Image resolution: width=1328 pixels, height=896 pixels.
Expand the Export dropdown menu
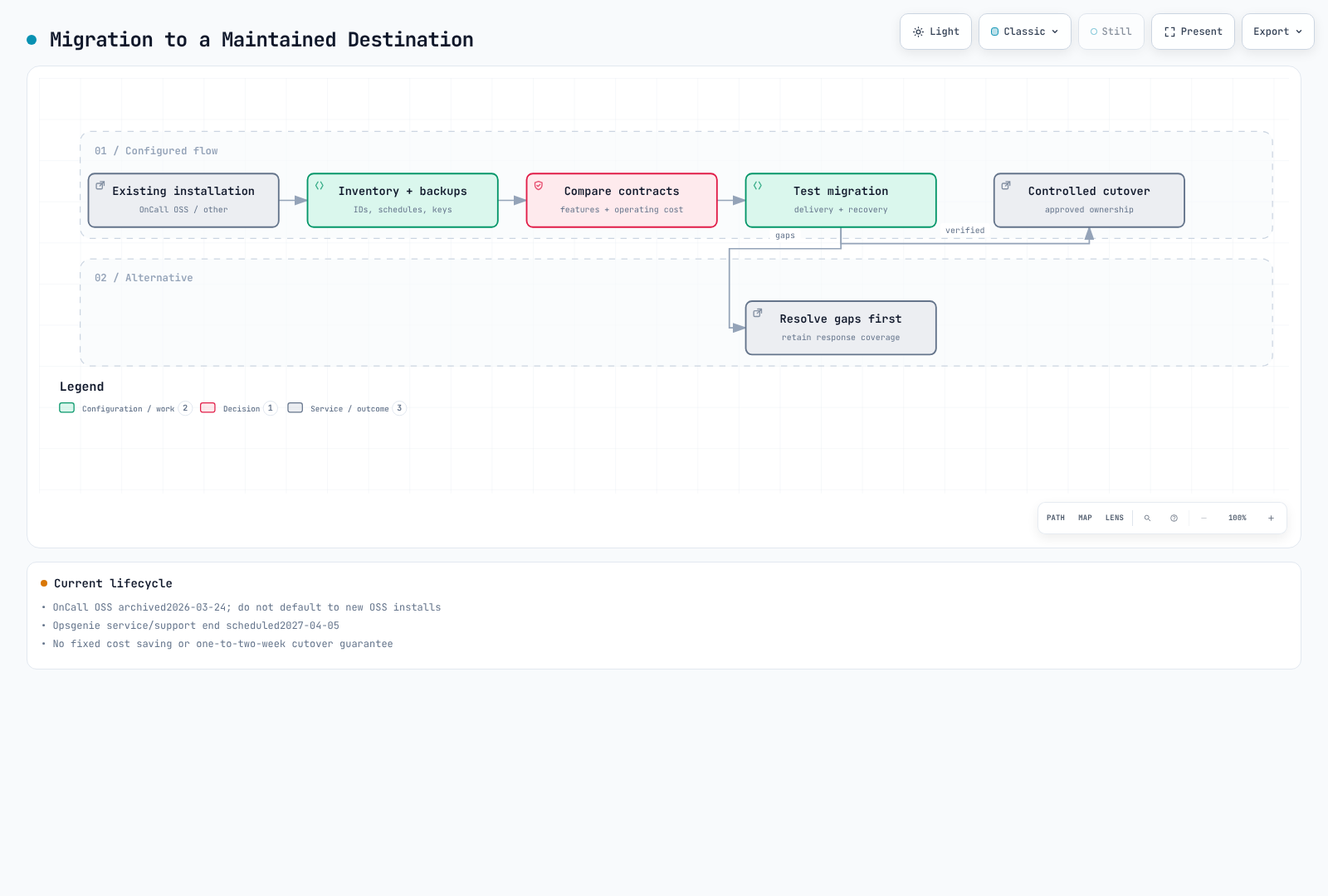(1277, 32)
